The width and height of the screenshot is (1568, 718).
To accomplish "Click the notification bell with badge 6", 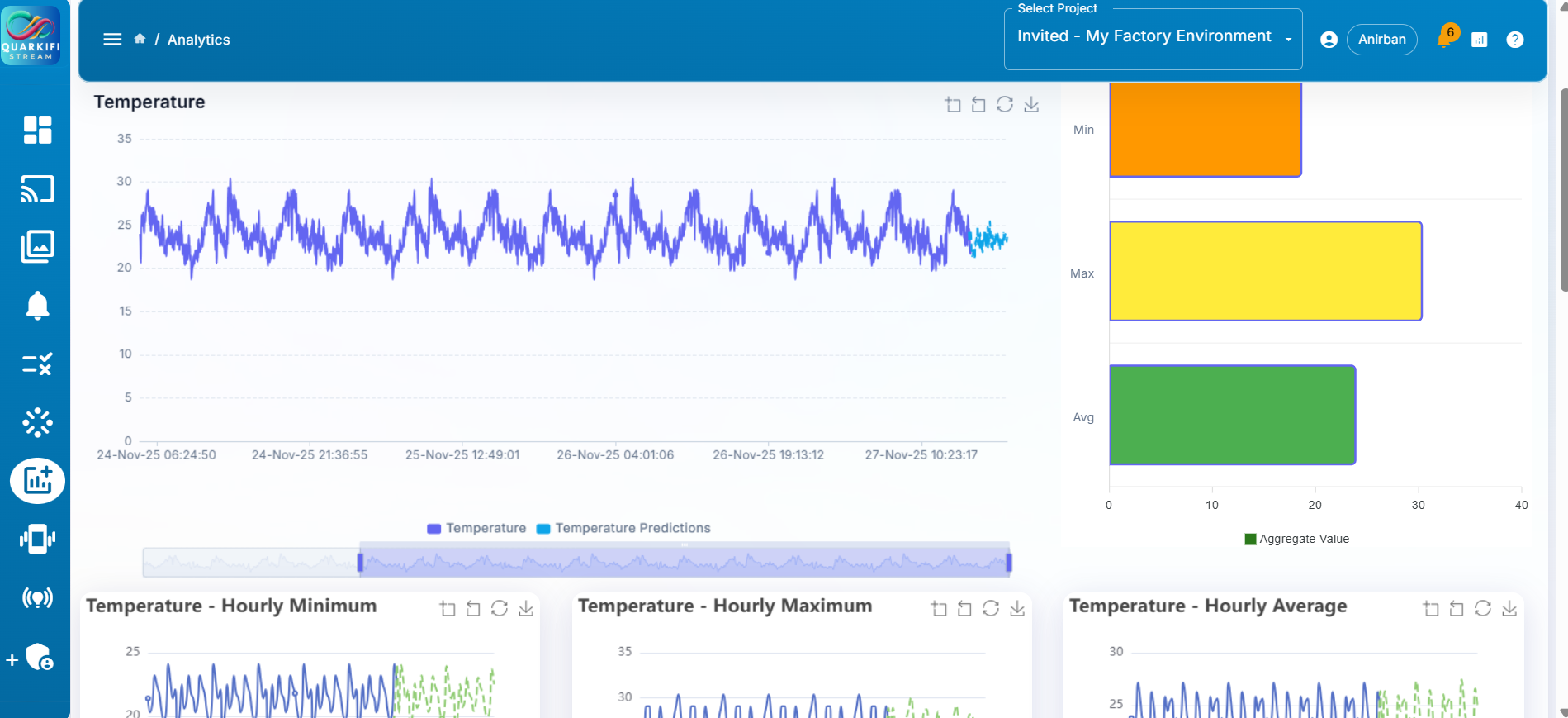I will [1445, 38].
